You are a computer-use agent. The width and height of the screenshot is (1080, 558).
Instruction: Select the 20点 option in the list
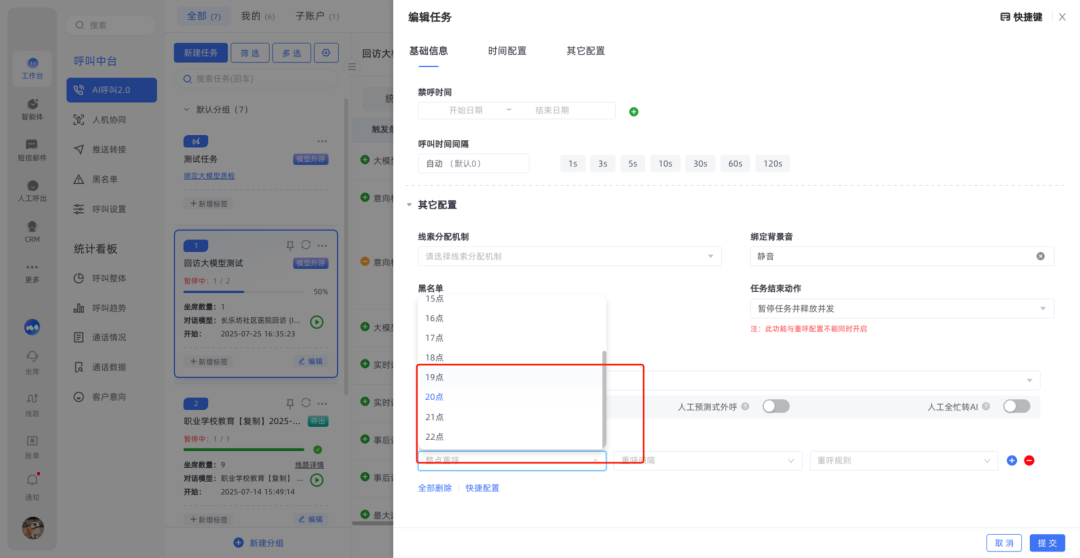434,397
